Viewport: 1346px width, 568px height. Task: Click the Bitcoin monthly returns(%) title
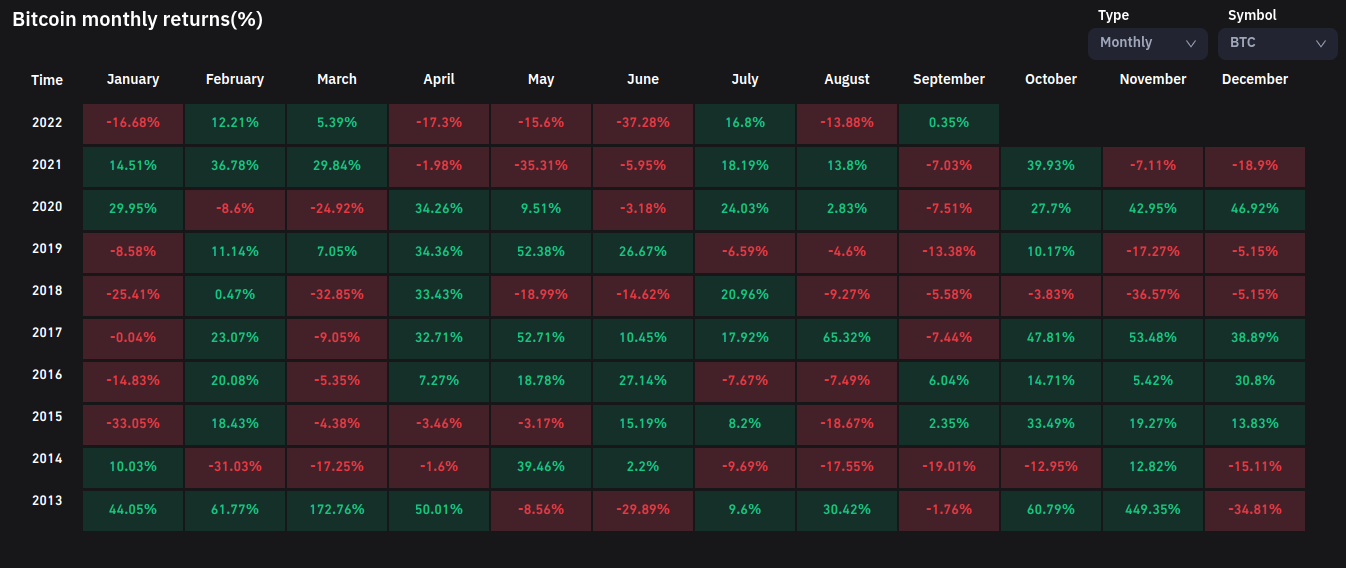(137, 19)
